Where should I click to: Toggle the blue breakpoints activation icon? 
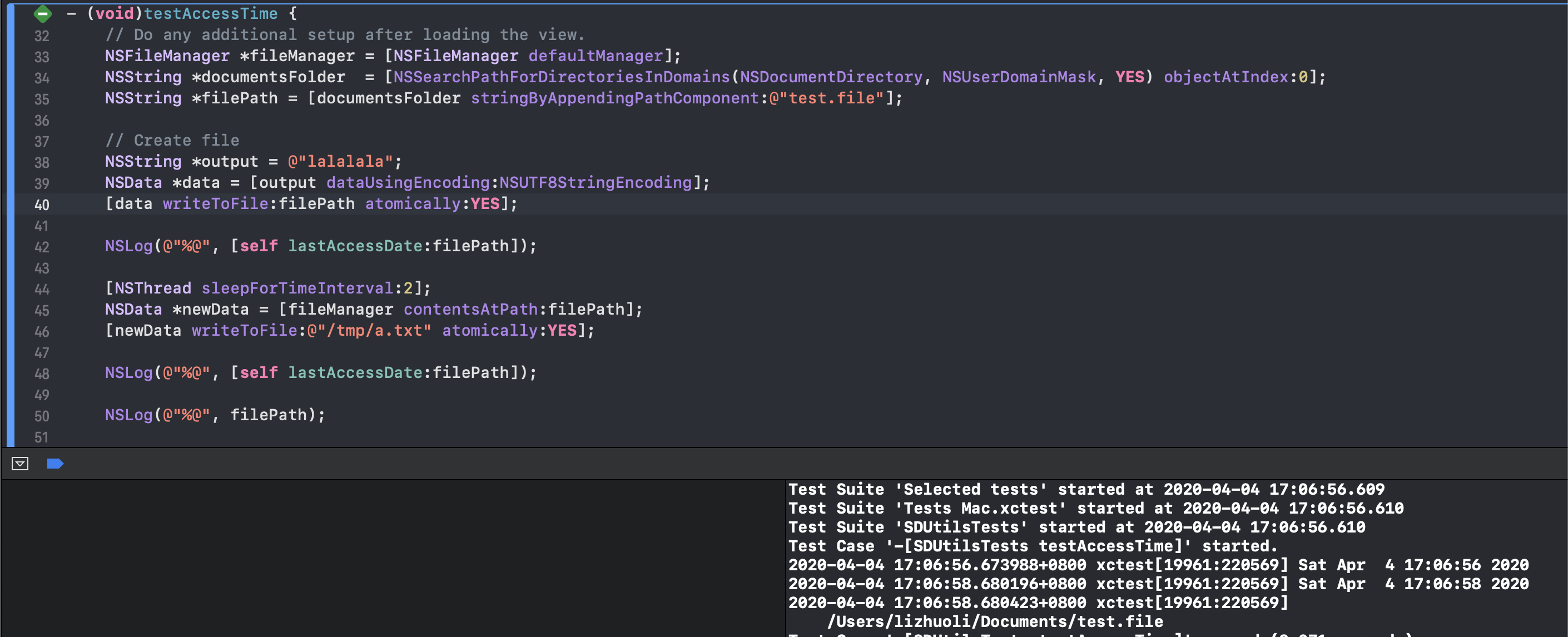[x=55, y=464]
